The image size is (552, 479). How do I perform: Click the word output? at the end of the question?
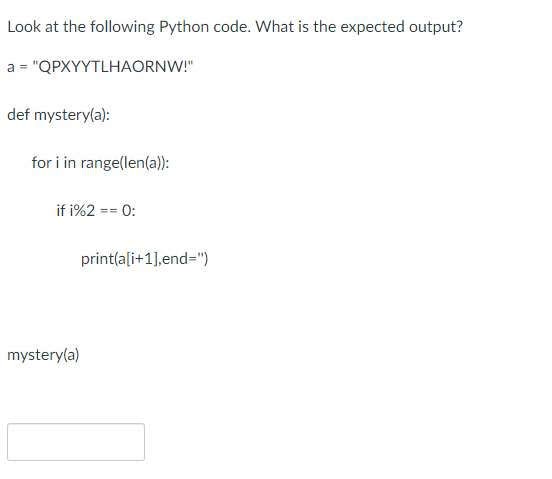coord(436,27)
